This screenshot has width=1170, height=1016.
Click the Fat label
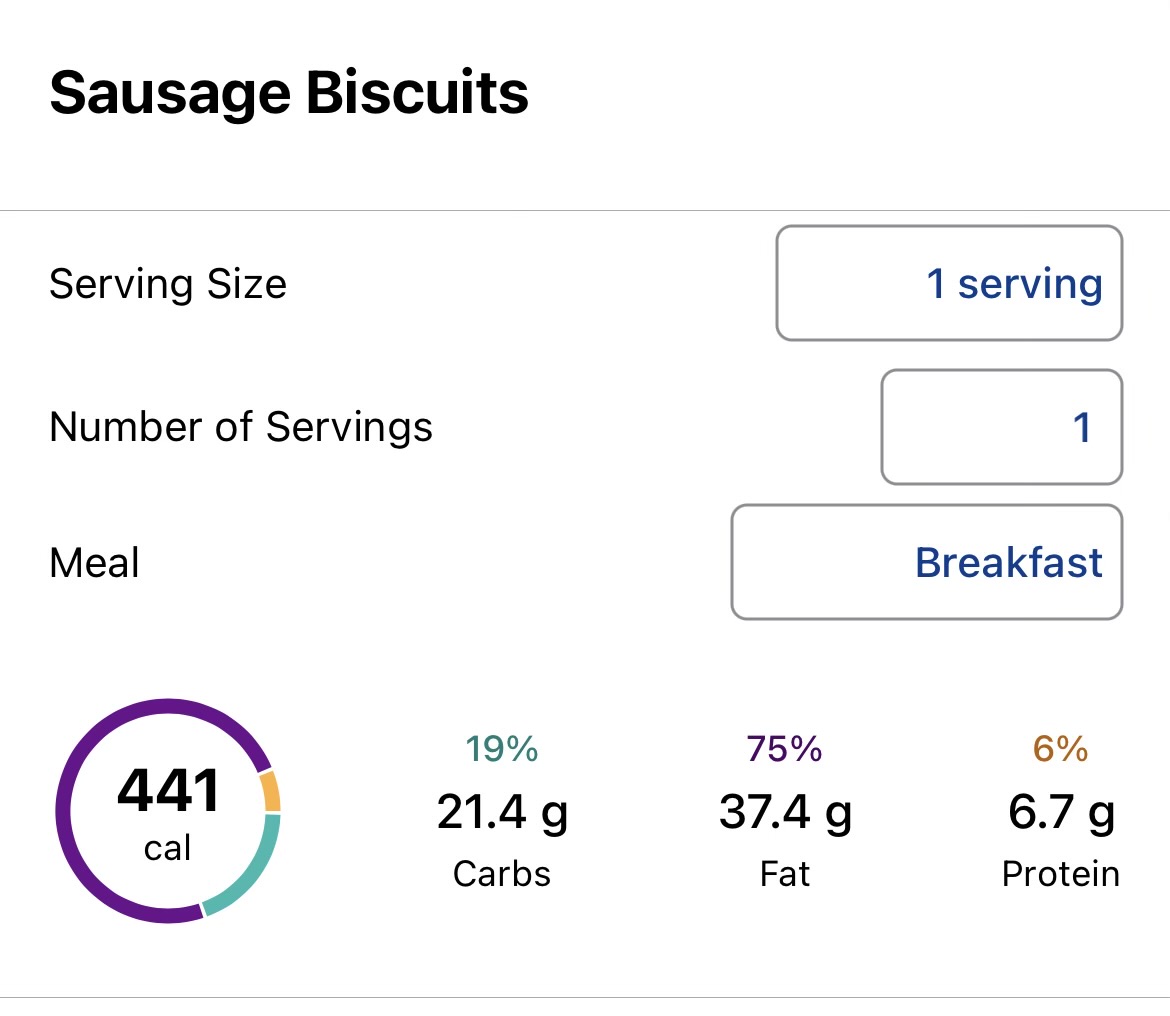tap(785, 874)
